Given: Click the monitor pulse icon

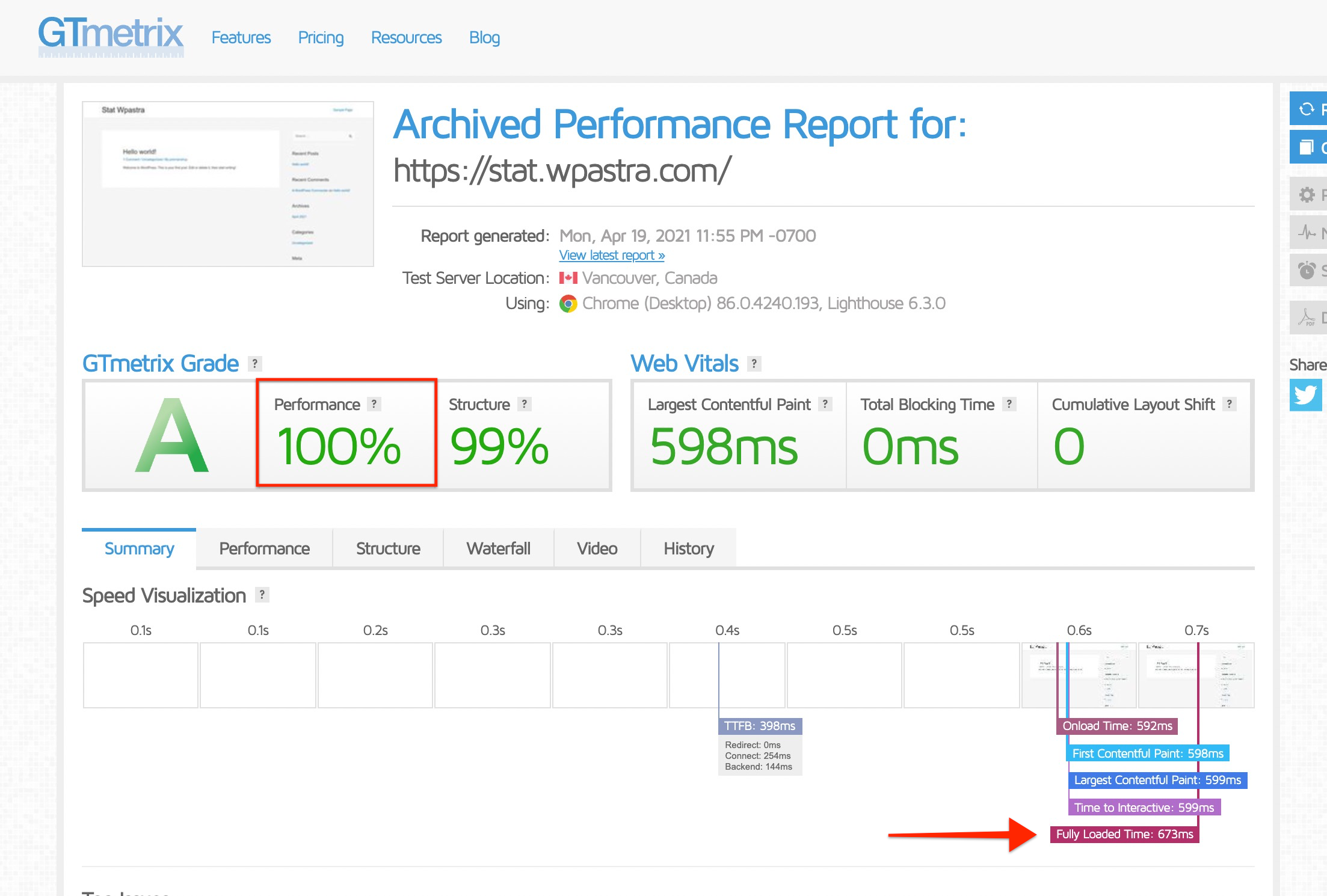Looking at the screenshot, I should click(x=1308, y=232).
